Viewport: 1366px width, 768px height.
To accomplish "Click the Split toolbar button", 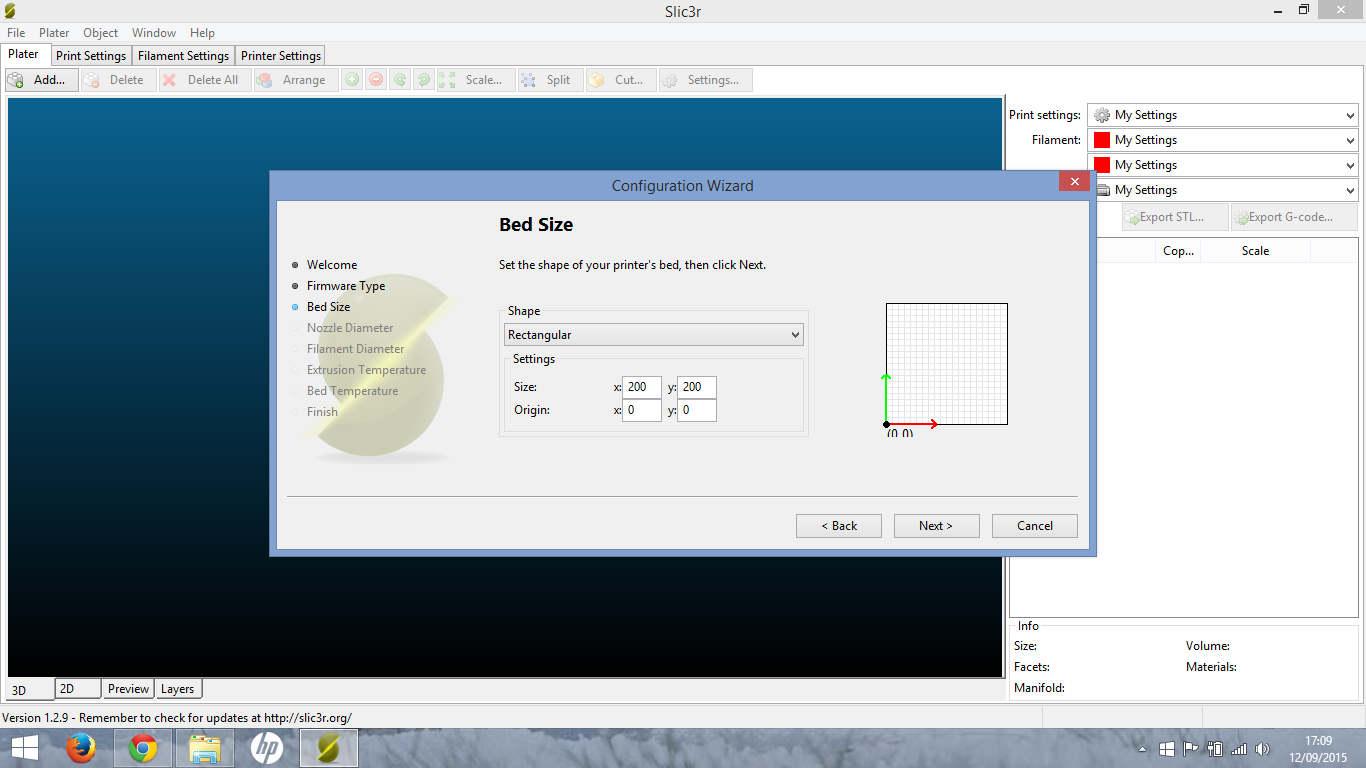I will point(550,80).
